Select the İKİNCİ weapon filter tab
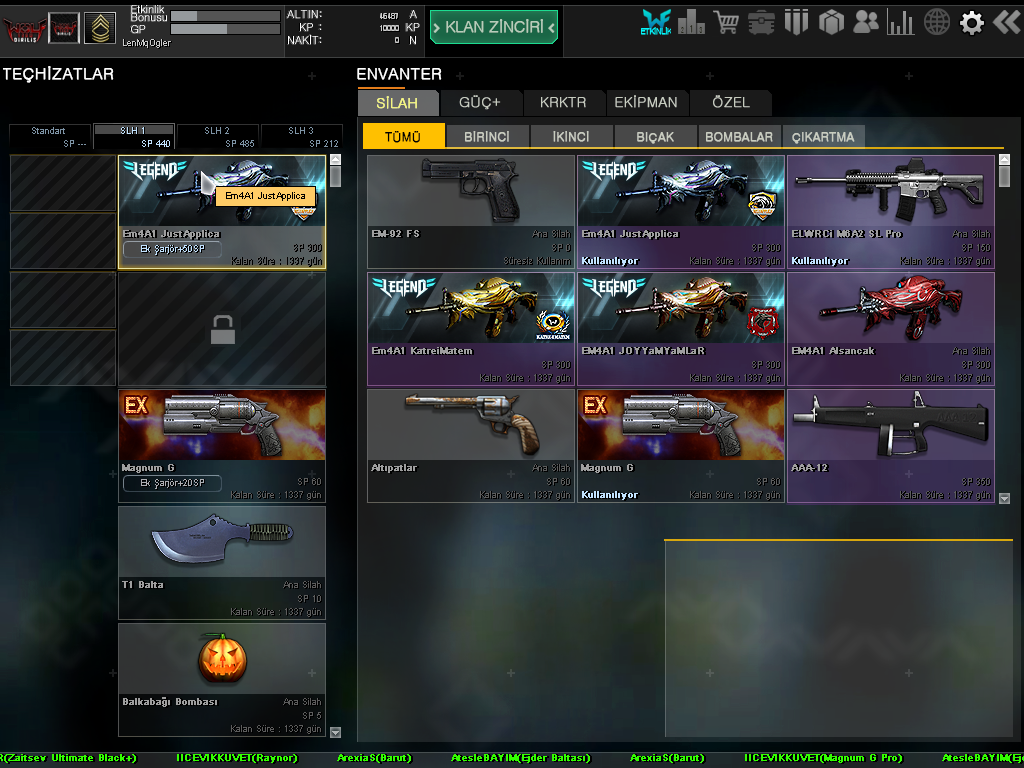This screenshot has height=768, width=1024. point(571,136)
